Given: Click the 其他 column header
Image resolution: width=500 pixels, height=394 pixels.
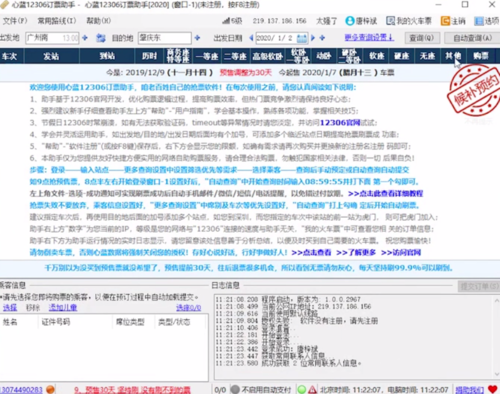Looking at the screenshot, I should point(453,56).
